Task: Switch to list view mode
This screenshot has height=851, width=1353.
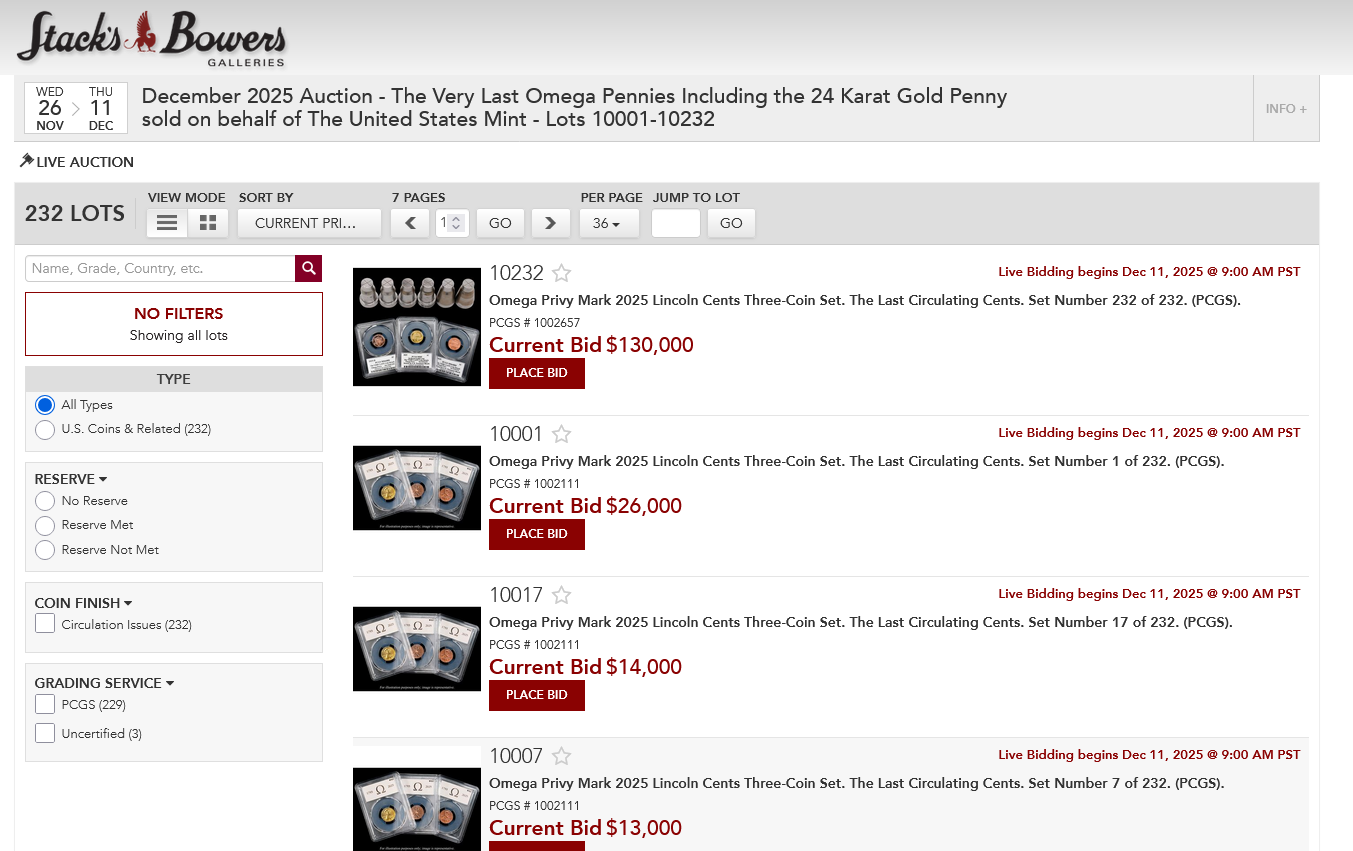Action: (167, 223)
